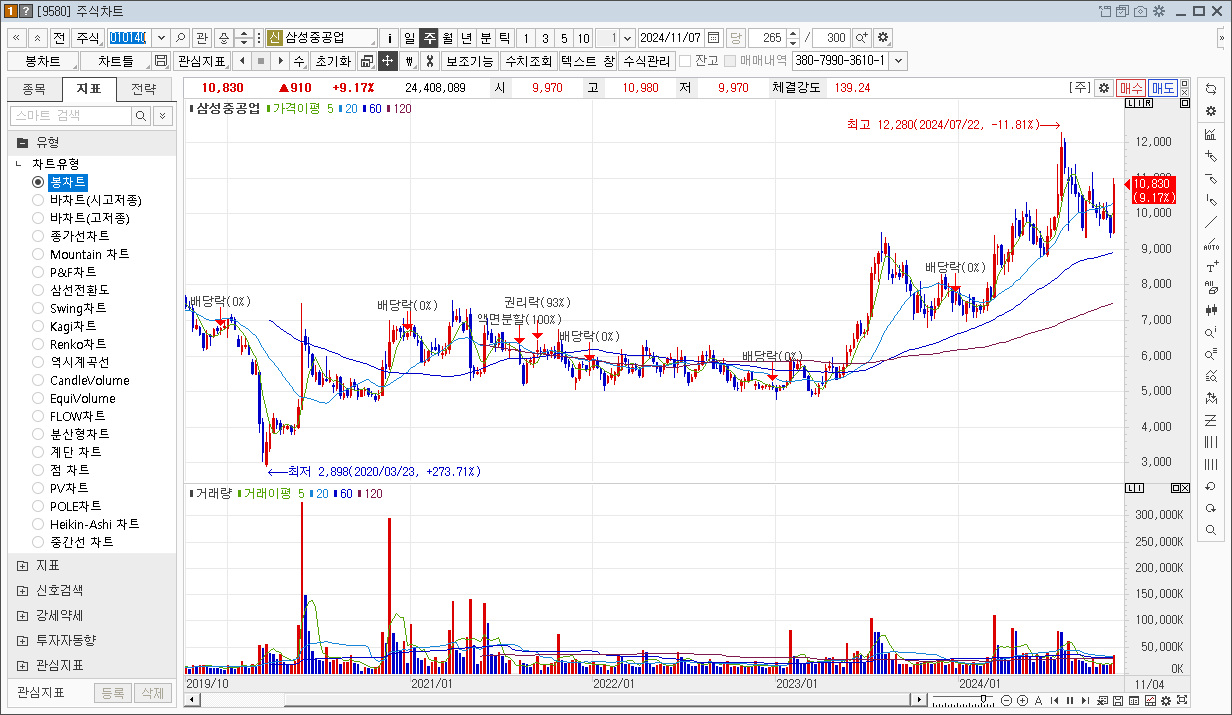Click the 초기화 reset button

pyautogui.click(x=332, y=61)
